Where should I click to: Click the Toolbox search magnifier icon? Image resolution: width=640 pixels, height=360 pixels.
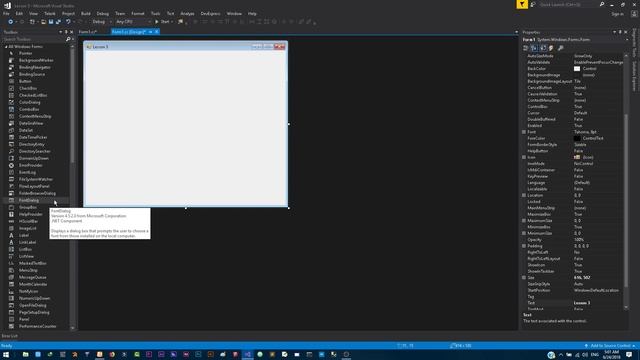coord(68,39)
